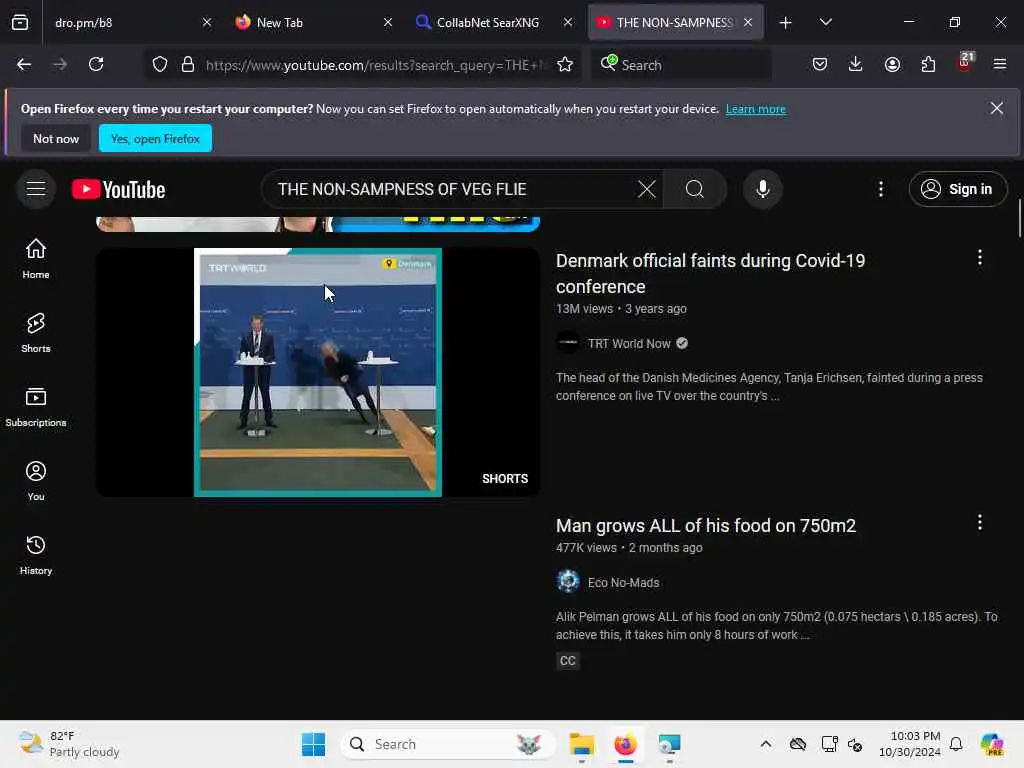Screen dimensions: 1024x768
Task: Open Firefox application hamburger menu
Action: pyautogui.click(x=1000, y=64)
